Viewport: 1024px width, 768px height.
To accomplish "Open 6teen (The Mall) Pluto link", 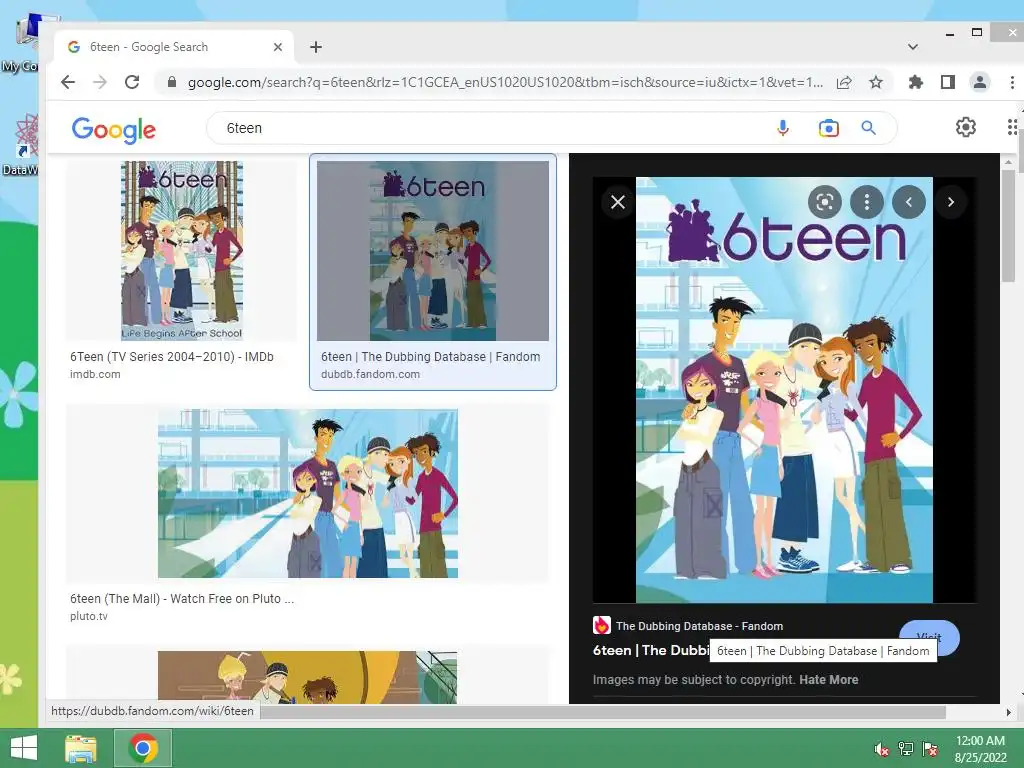I will [182, 598].
